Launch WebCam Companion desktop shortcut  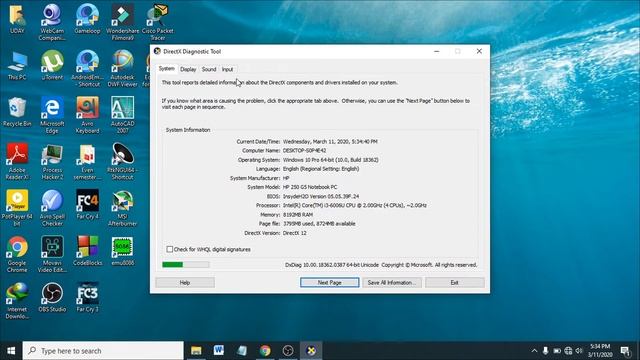tap(52, 22)
